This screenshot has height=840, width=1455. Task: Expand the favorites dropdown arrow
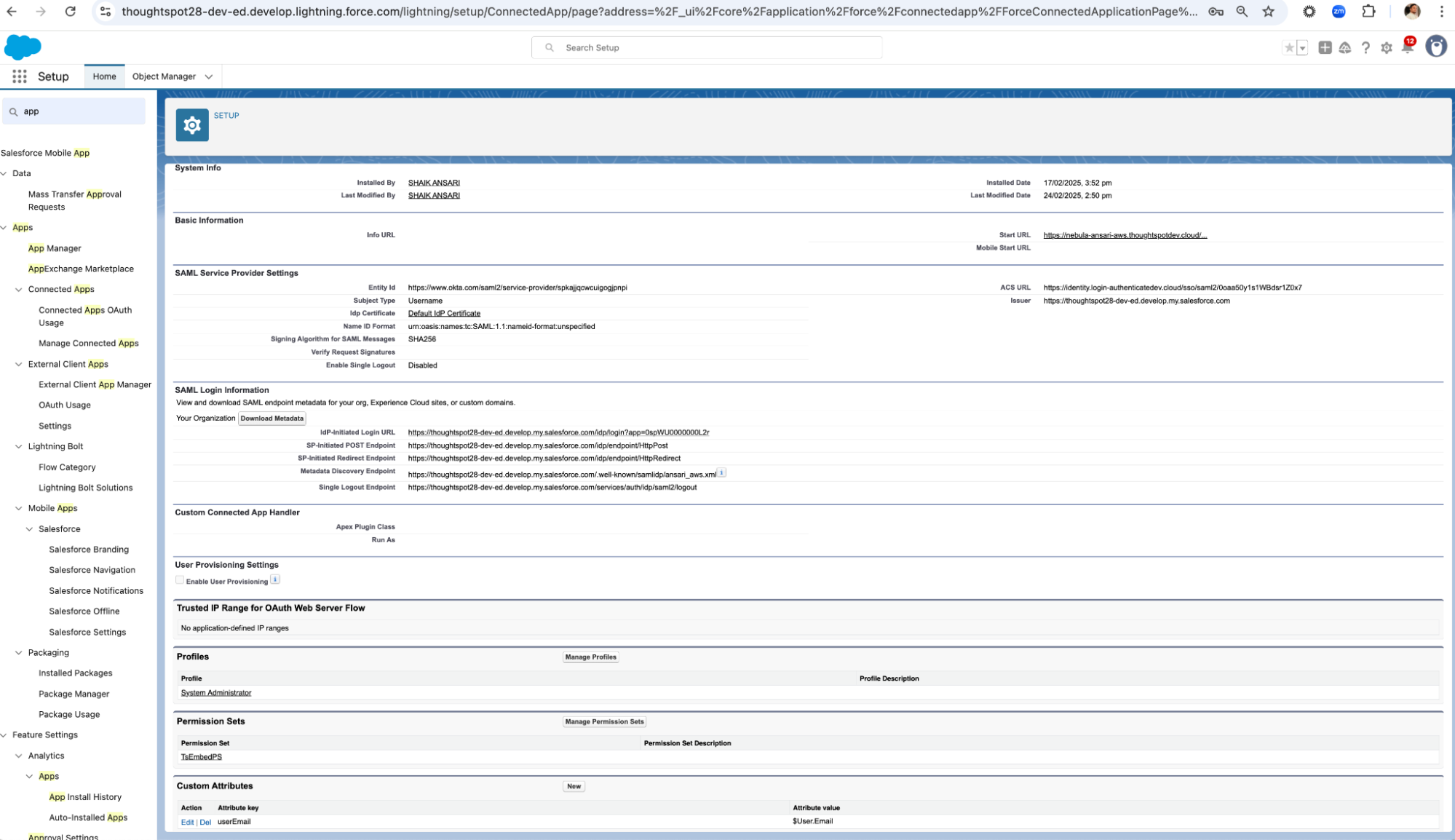1302,47
